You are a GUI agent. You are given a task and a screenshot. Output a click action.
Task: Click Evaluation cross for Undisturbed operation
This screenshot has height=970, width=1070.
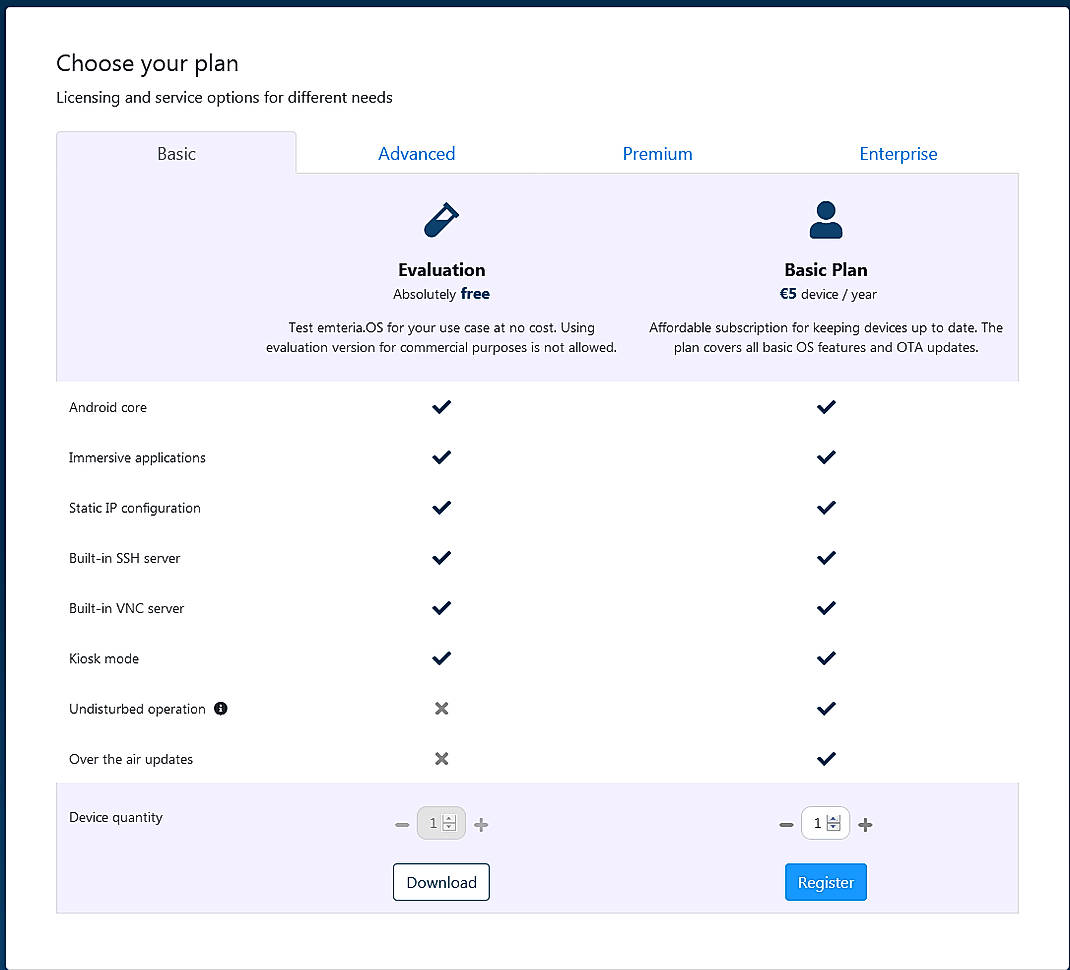click(x=442, y=709)
